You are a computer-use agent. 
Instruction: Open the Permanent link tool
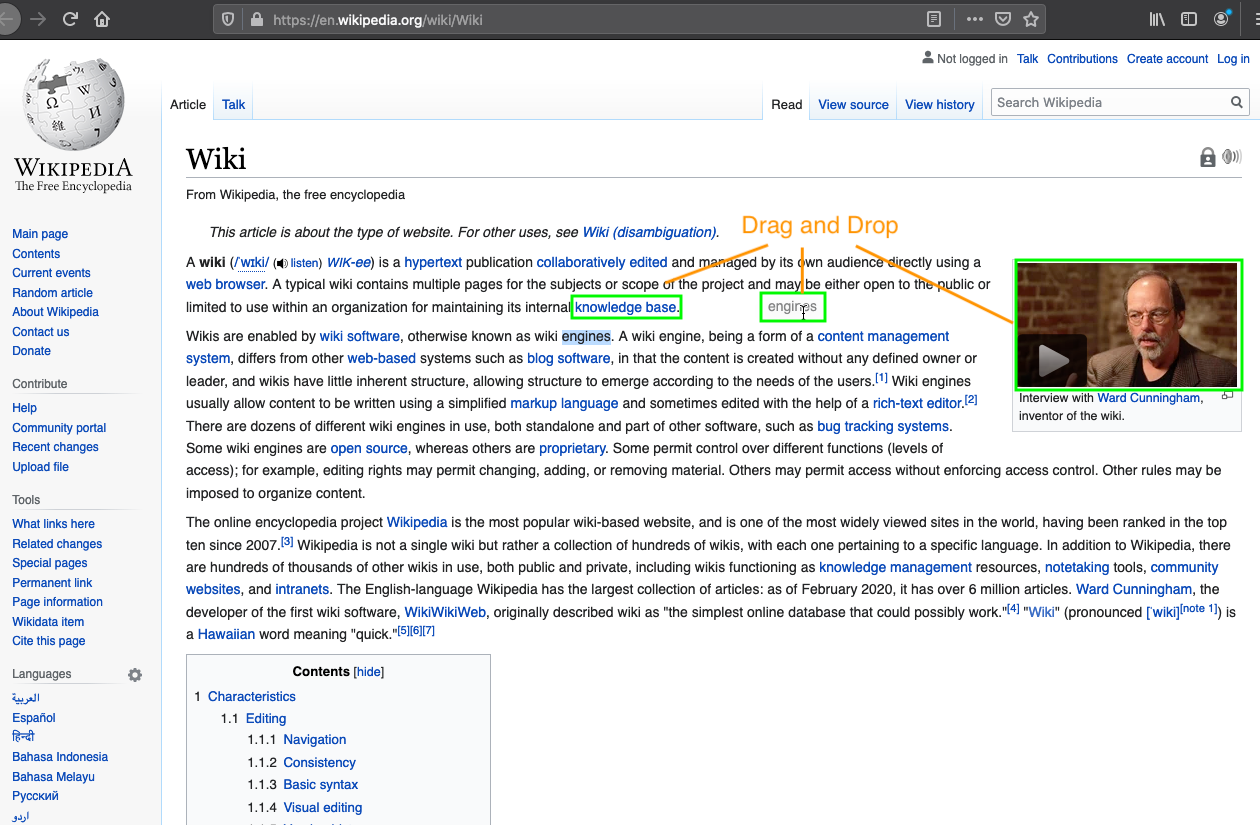(52, 583)
